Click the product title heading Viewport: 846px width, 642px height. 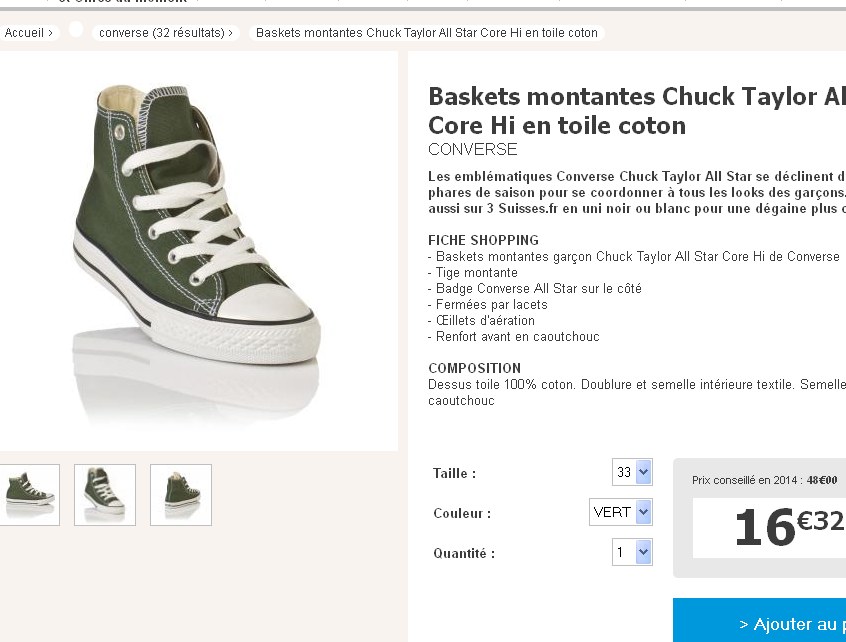coord(636,110)
